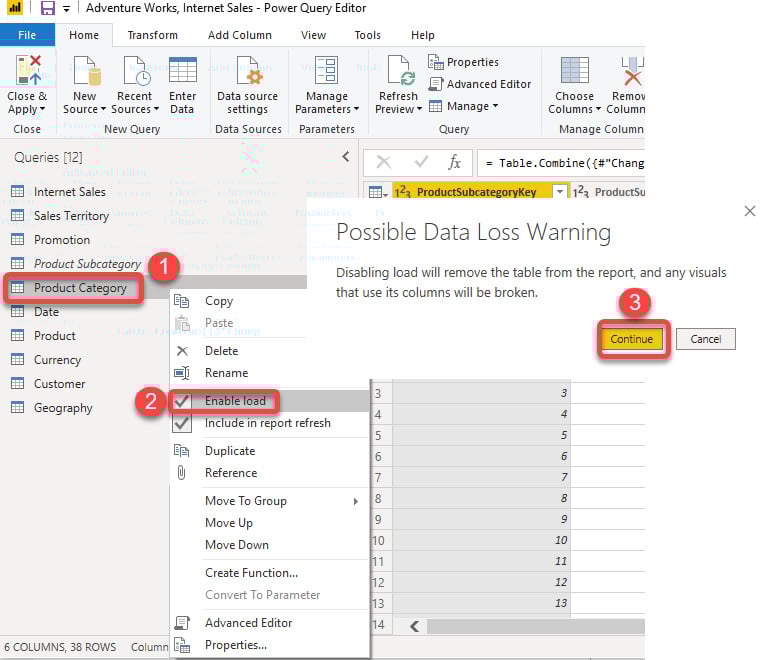Select ProductSubcategoryKey column header
Screen dimensions: 762x660
[476, 192]
